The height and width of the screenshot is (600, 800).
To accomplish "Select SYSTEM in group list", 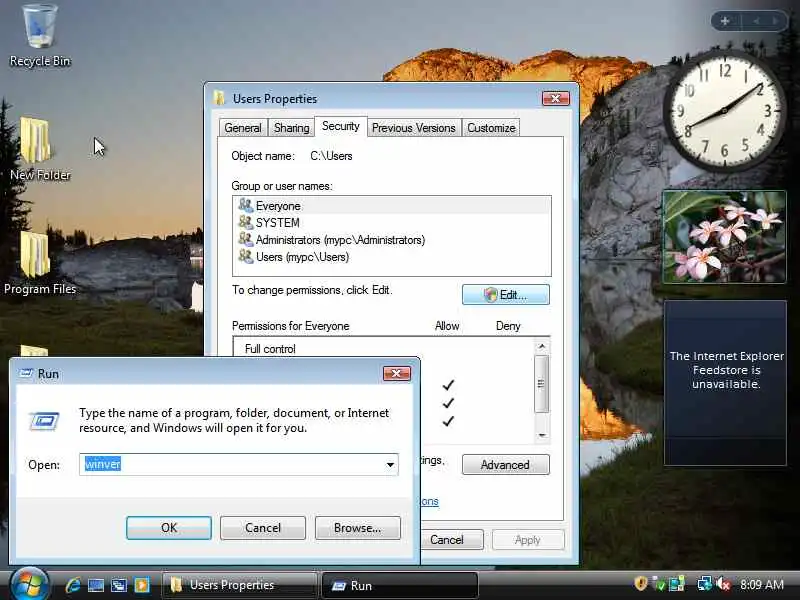I will coord(392,222).
